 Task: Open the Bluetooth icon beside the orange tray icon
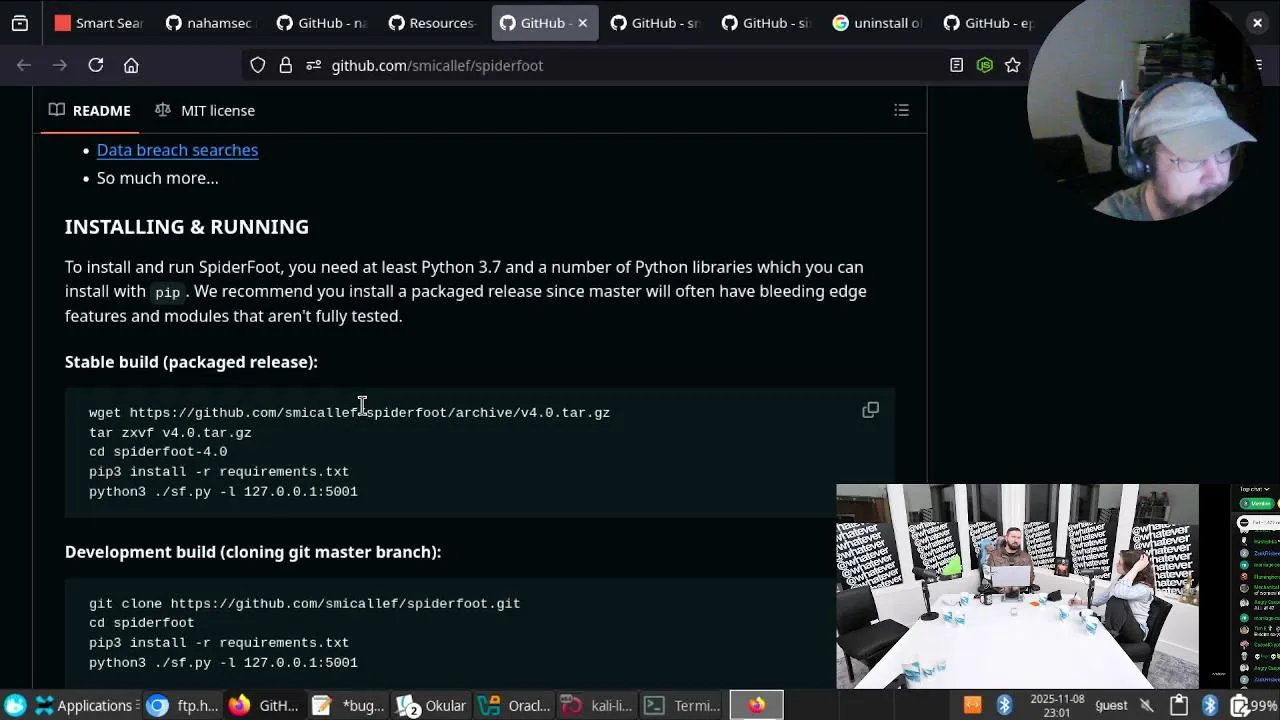(1004, 706)
